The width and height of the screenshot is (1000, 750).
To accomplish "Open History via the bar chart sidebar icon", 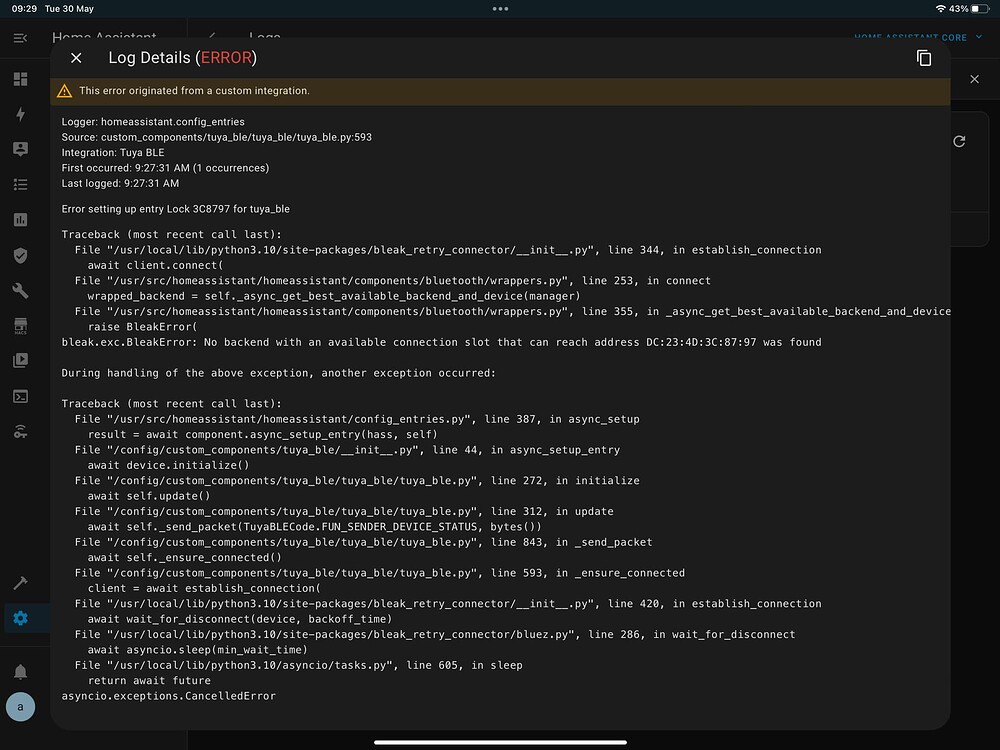I will (x=21, y=219).
